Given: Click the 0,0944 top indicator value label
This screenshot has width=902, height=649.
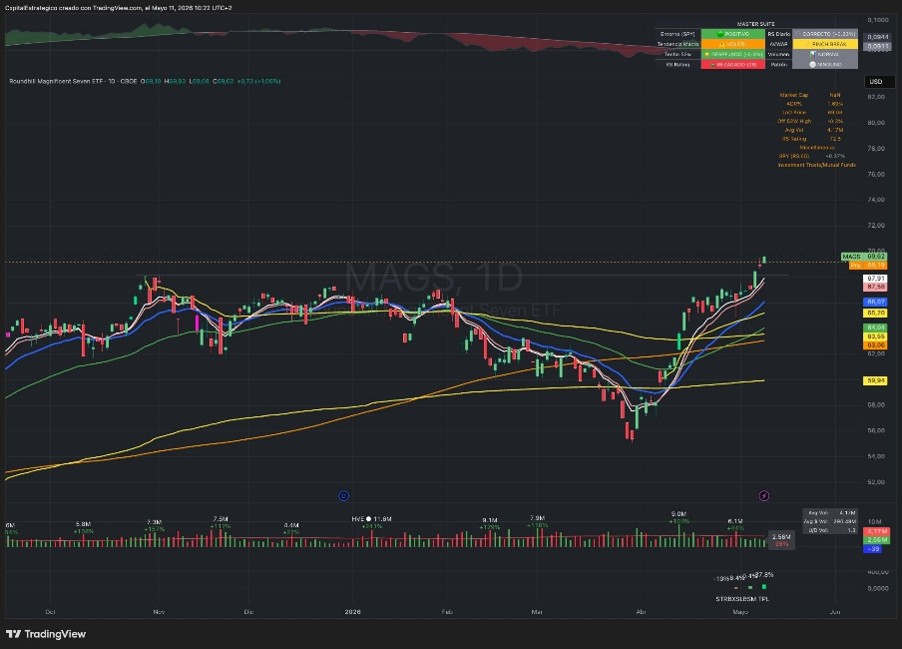Looking at the screenshot, I should click(x=878, y=36).
